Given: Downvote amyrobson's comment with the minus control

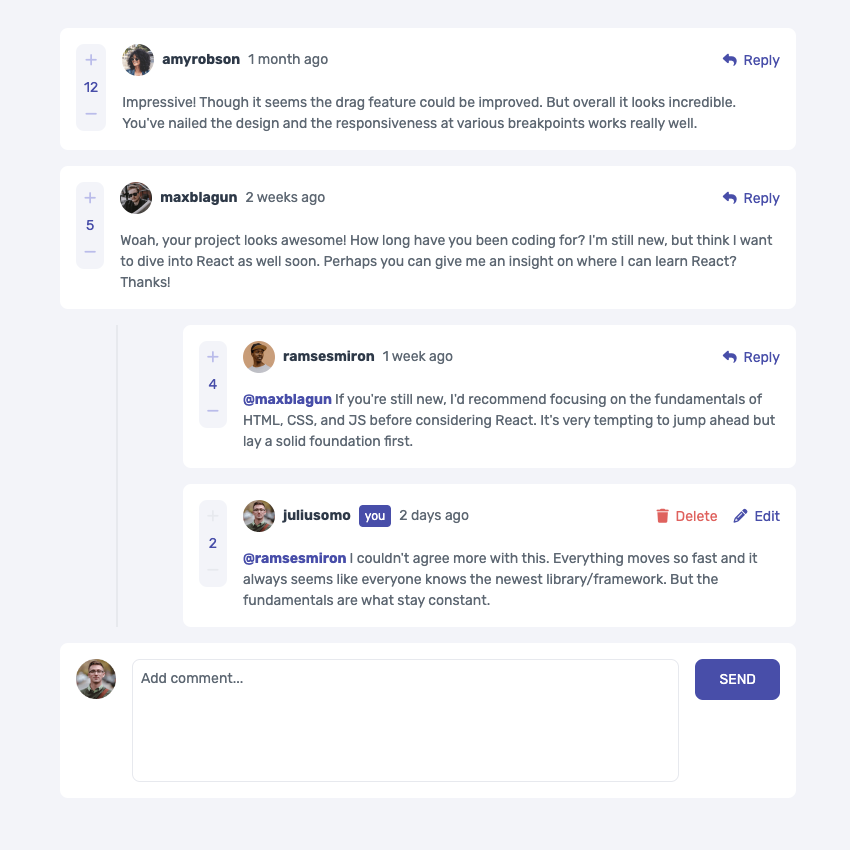Looking at the screenshot, I should tap(90, 115).
